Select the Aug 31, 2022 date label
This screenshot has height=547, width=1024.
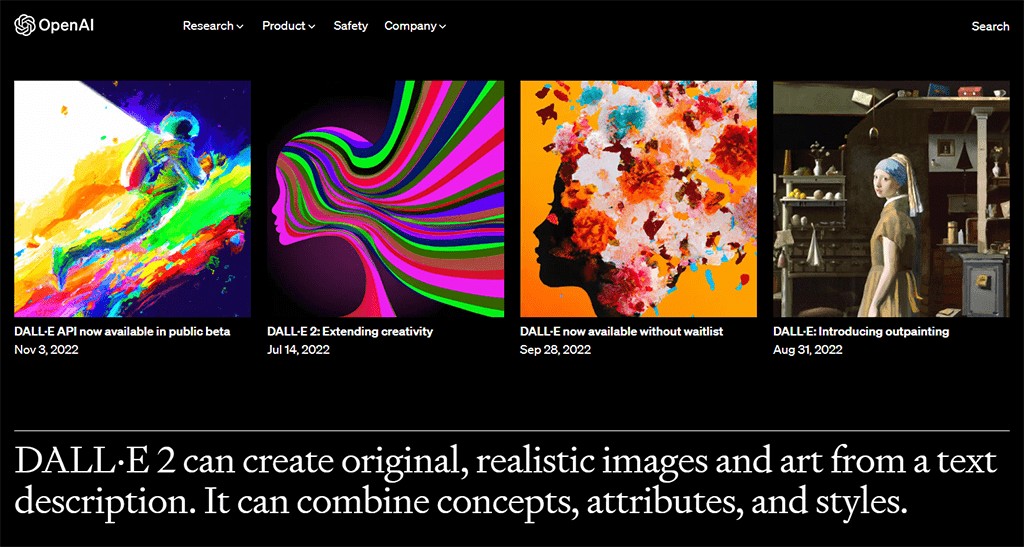pyautogui.click(x=808, y=350)
